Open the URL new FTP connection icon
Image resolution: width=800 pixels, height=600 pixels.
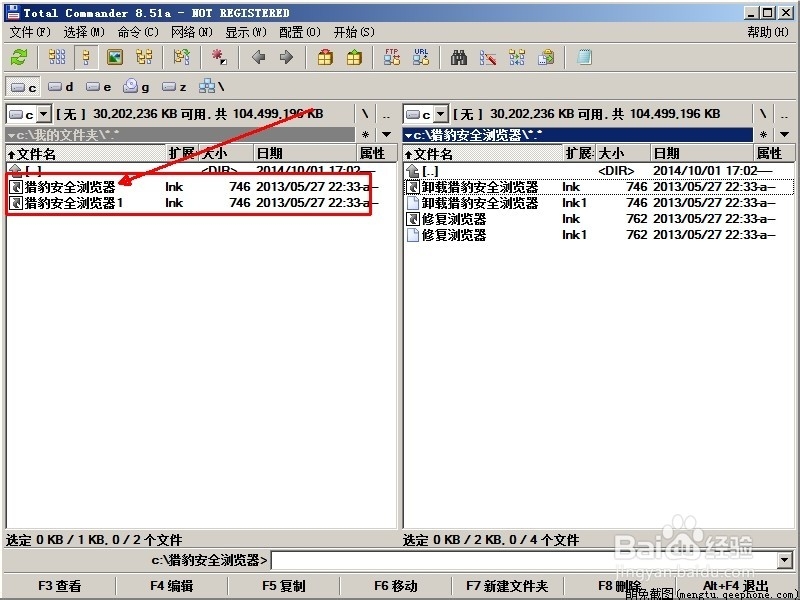(421, 57)
